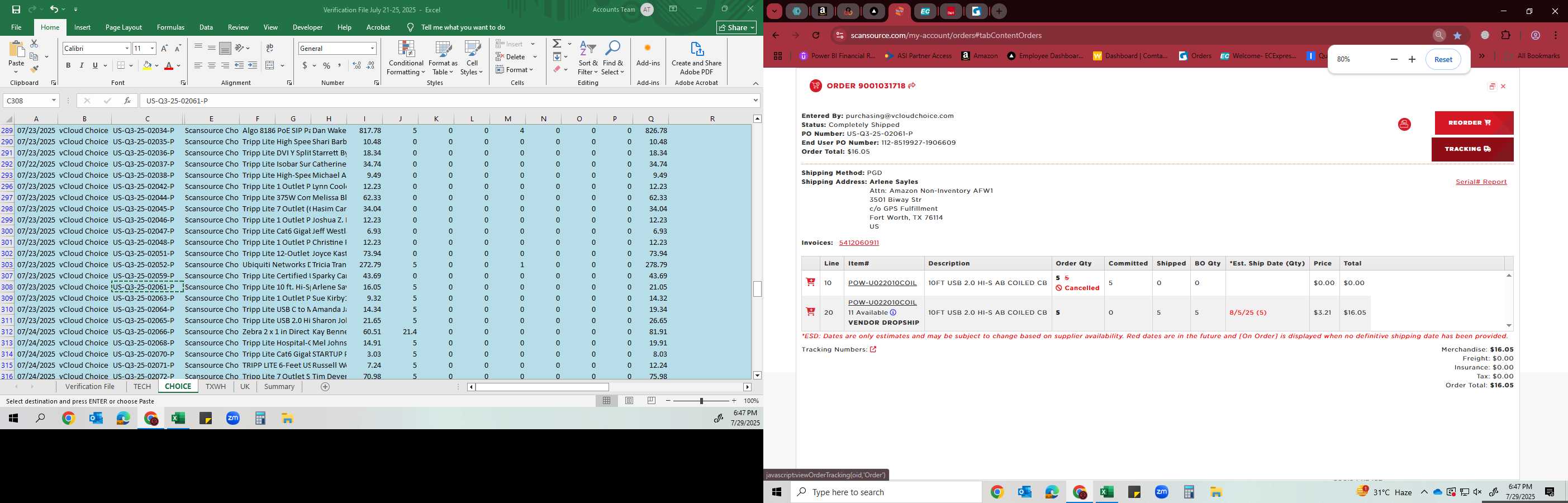This screenshot has width=1568, height=503.
Task: Increase font size with the larger A icon
Action: point(164,48)
